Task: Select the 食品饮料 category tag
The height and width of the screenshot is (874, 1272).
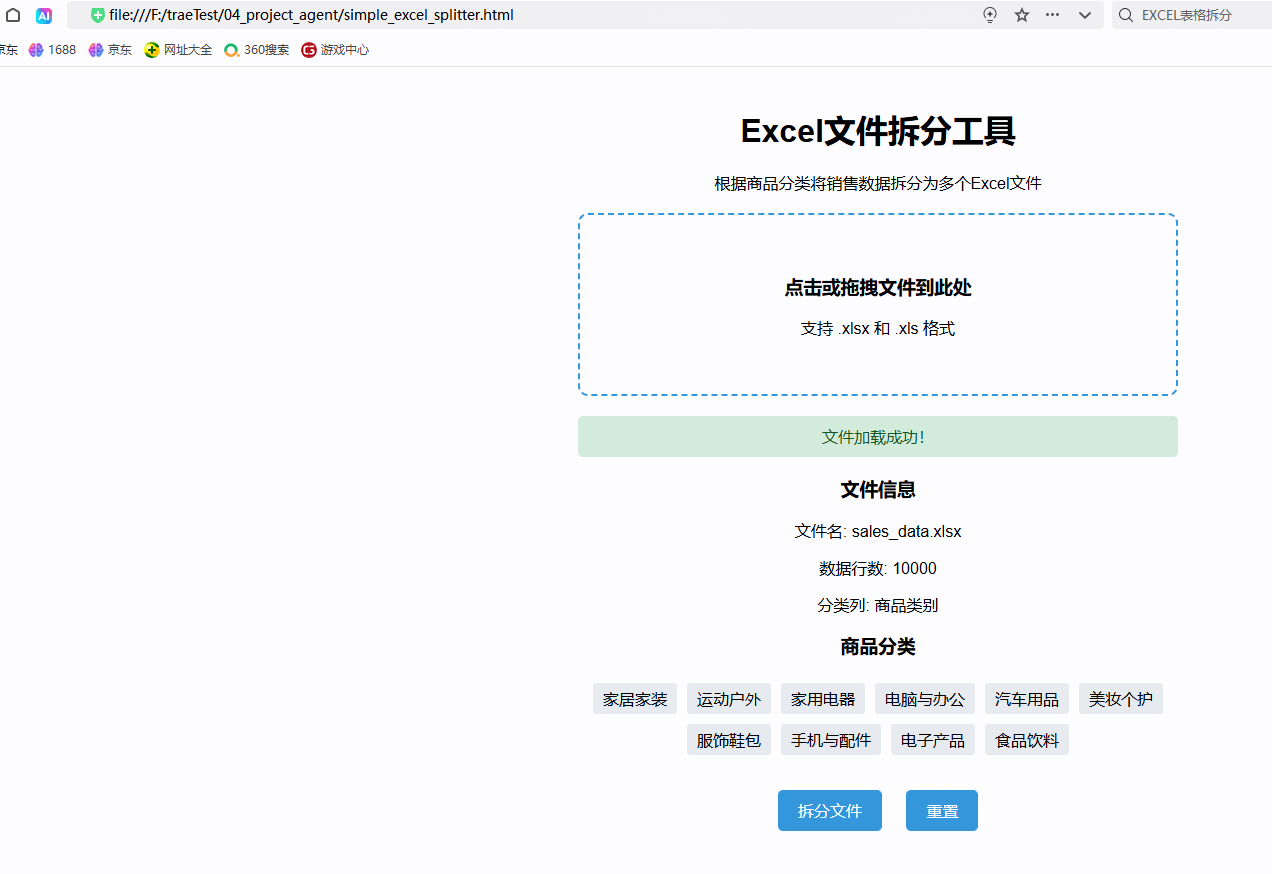Action: tap(1027, 740)
